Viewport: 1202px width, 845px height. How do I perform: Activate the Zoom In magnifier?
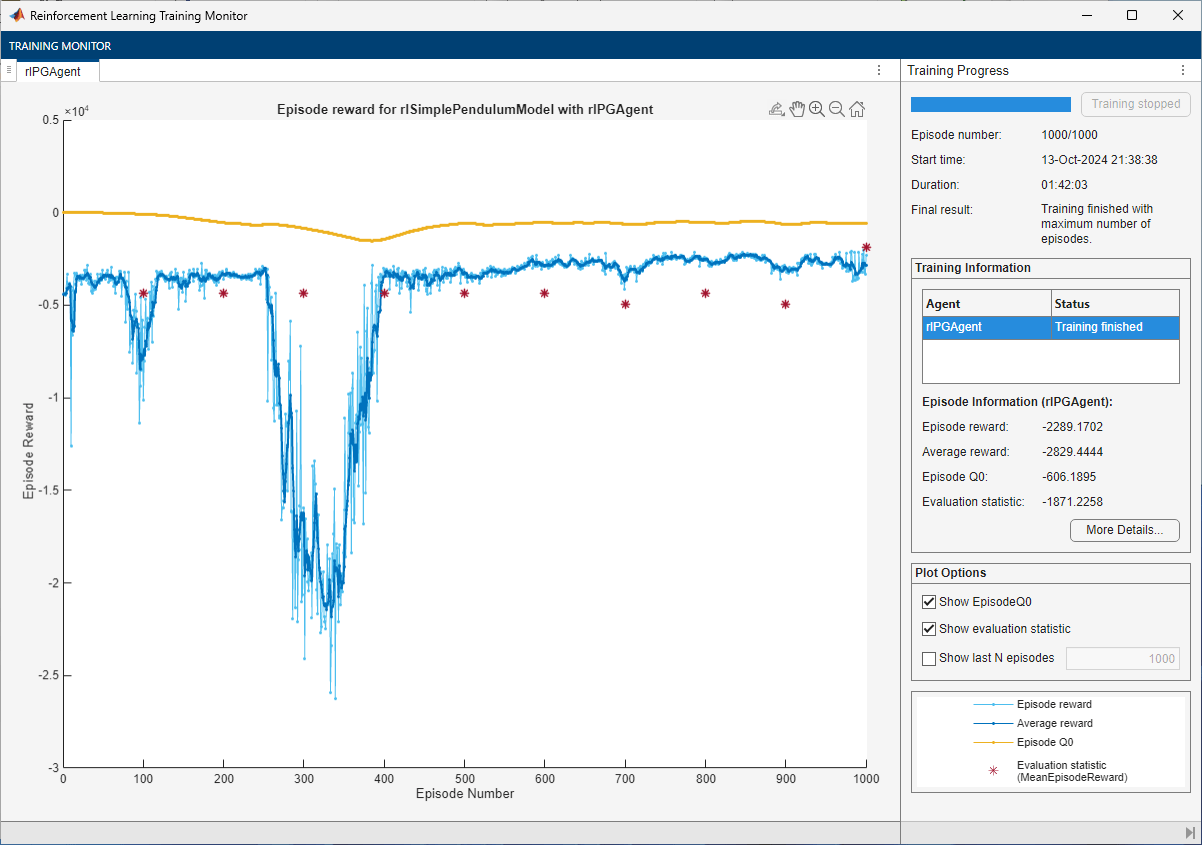click(x=817, y=109)
